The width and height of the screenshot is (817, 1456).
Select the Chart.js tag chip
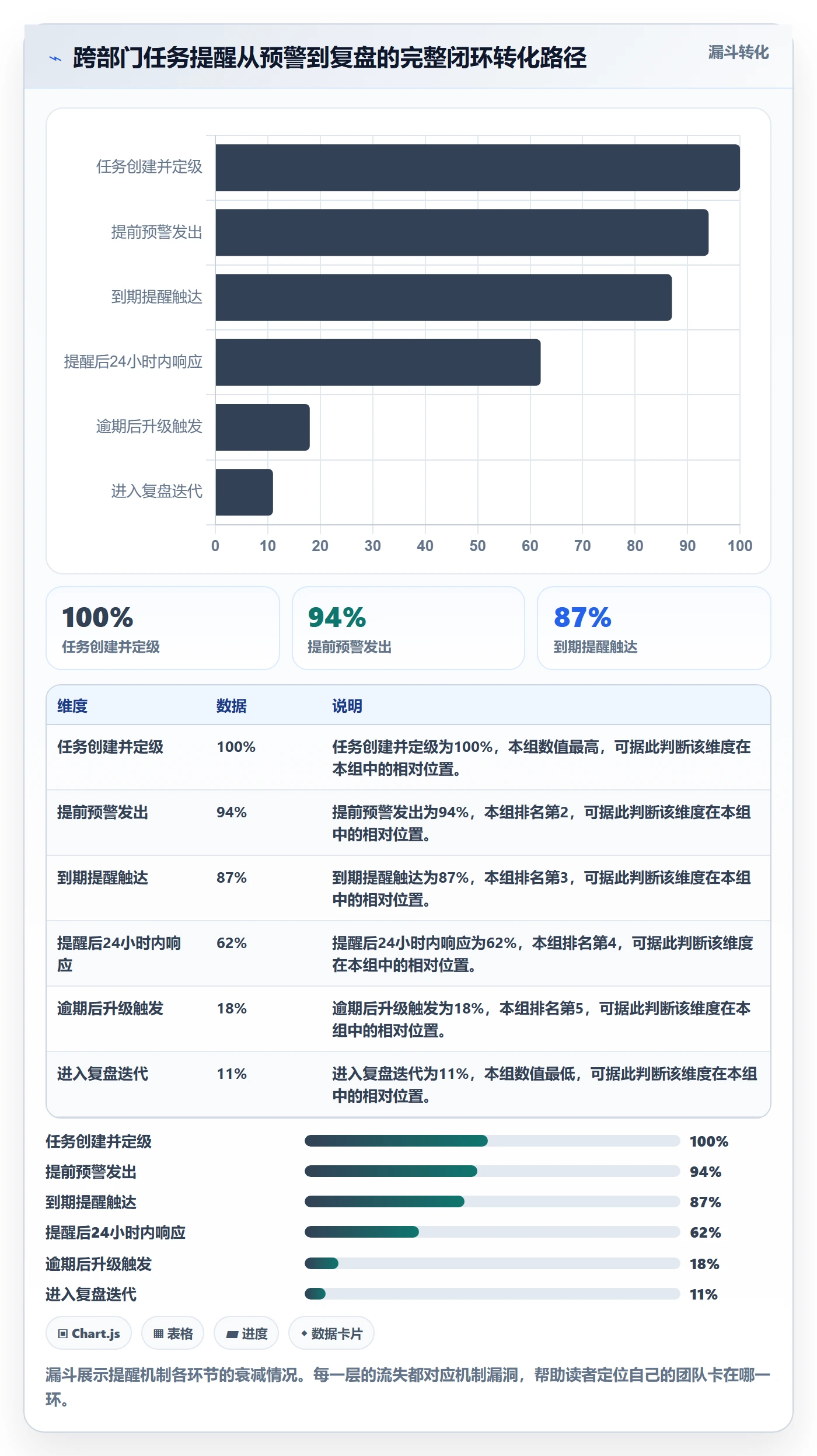click(x=89, y=1333)
